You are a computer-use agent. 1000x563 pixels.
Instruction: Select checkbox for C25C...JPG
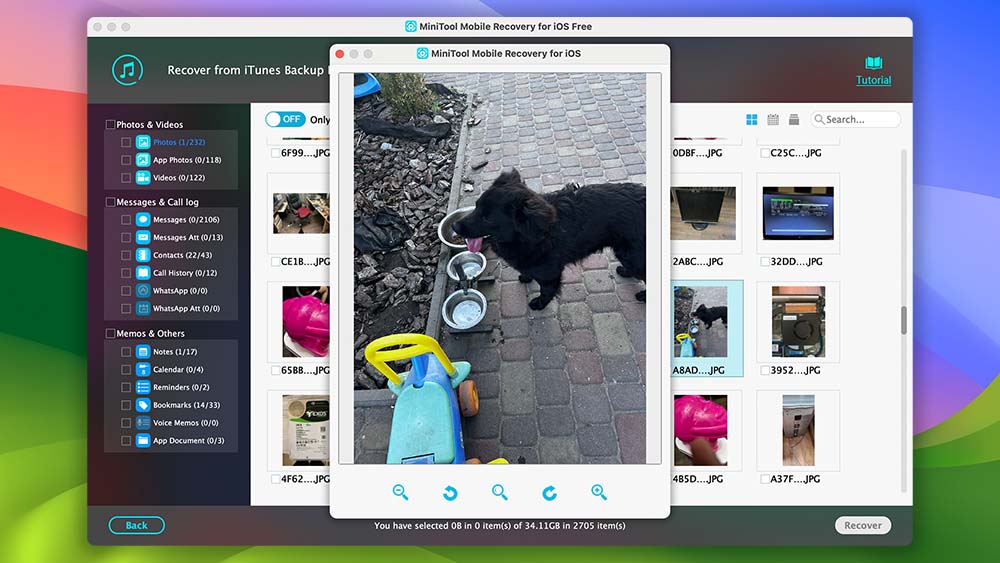[x=765, y=153]
